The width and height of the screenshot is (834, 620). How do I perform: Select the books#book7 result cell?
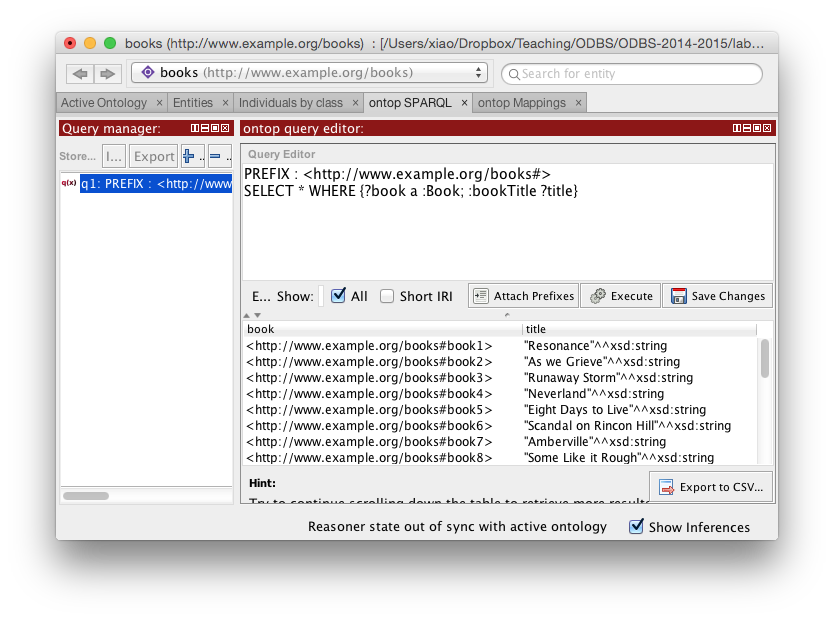[382, 441]
